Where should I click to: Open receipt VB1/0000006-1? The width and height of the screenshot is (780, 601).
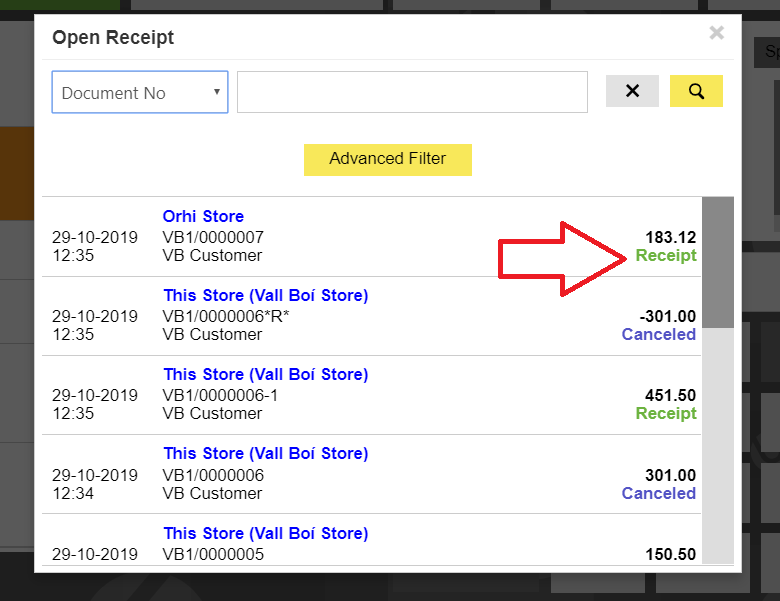coord(220,395)
